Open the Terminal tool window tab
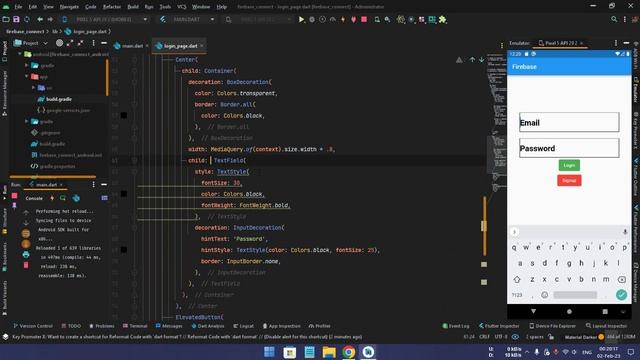This screenshot has height=360, width=640. pos(135,326)
